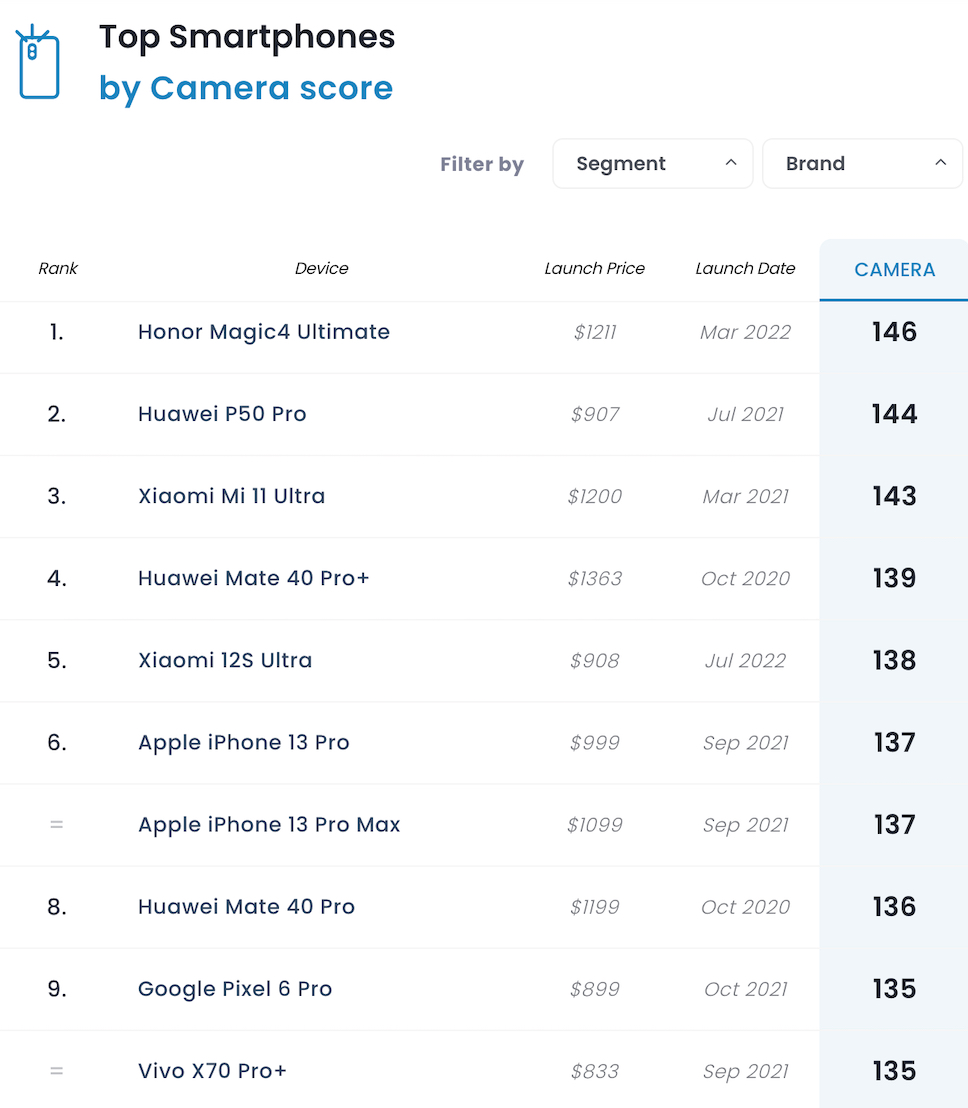Open Huawei Mate 40 Pro+ details
The width and height of the screenshot is (968, 1108).
254,578
